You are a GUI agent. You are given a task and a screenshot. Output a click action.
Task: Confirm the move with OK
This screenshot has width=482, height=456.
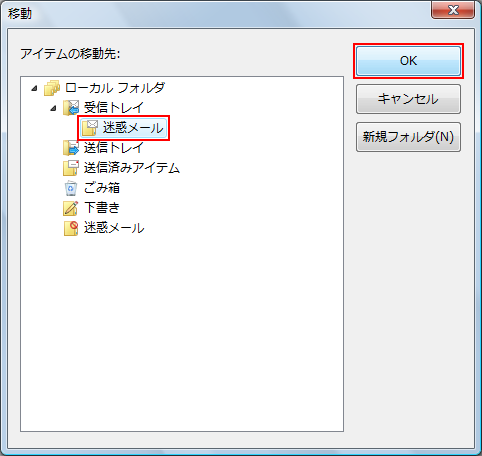(x=408, y=61)
